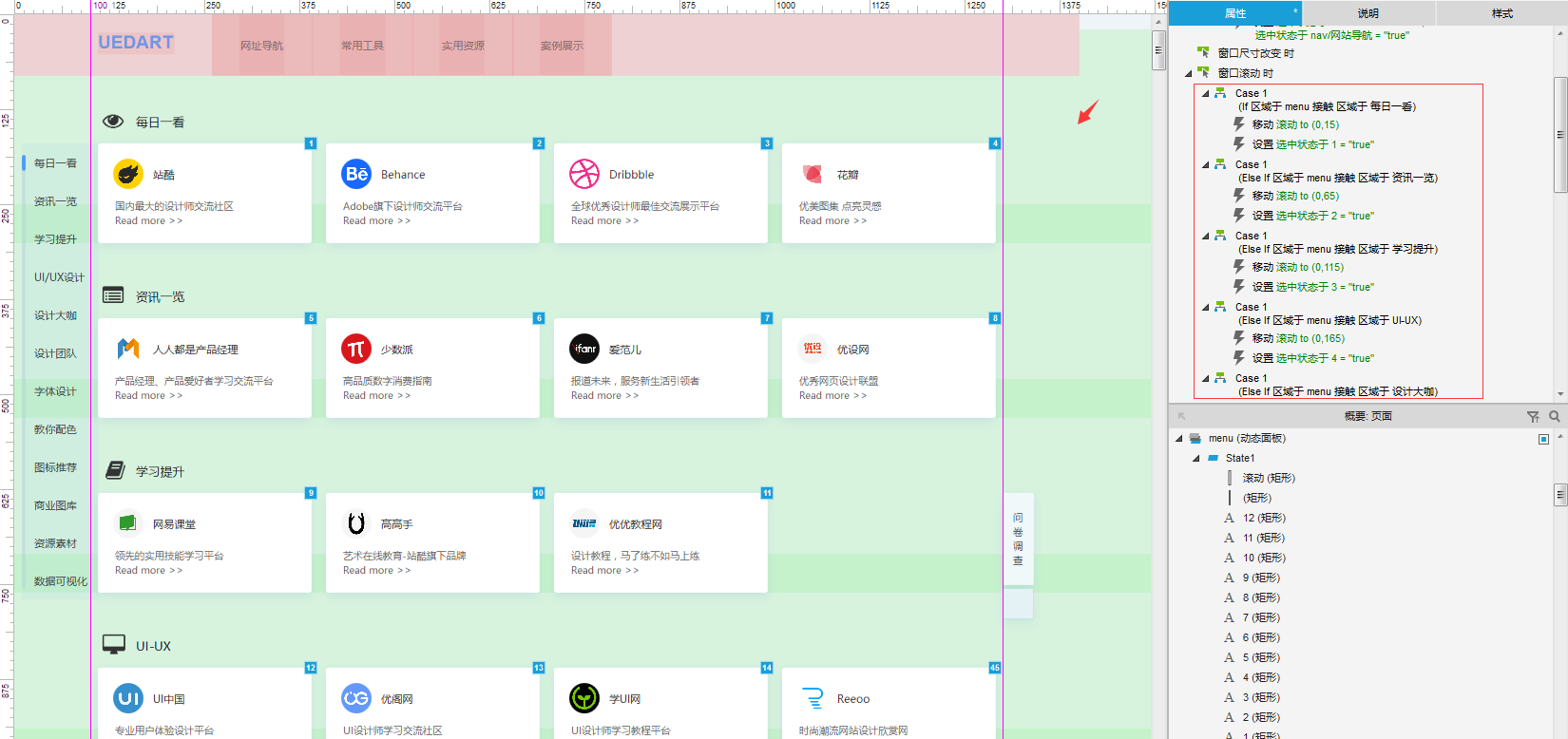Collapse the 窗口滚动 时 event tree

pyautogui.click(x=1188, y=73)
